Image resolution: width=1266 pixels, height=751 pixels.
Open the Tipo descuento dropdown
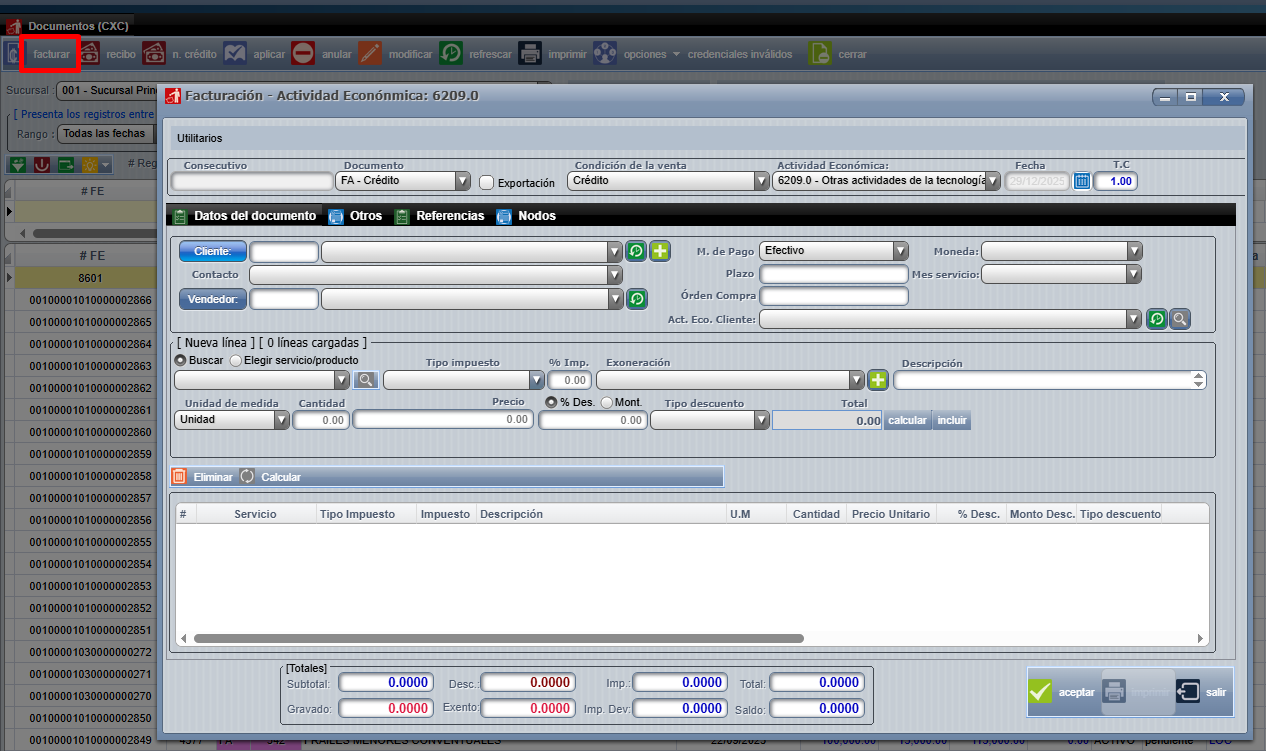point(761,419)
